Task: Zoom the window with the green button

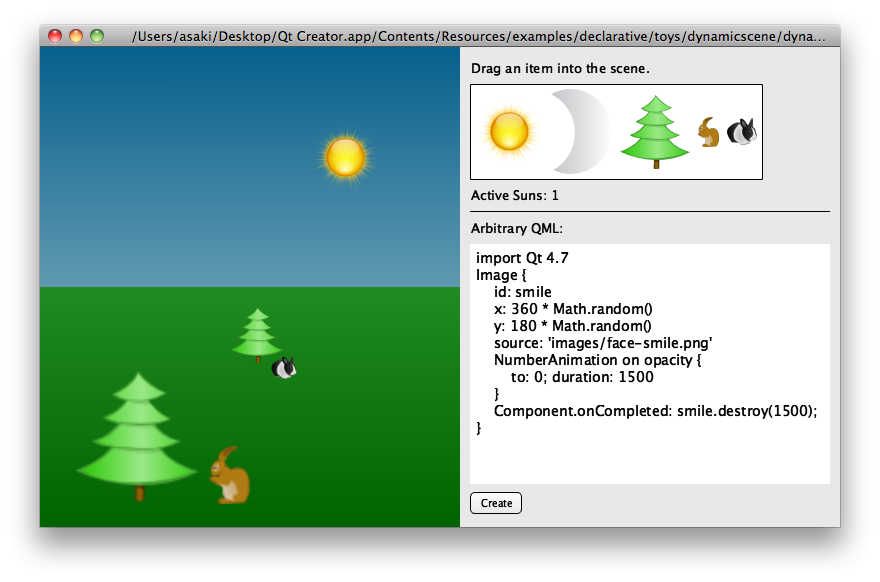Action: tap(97, 36)
